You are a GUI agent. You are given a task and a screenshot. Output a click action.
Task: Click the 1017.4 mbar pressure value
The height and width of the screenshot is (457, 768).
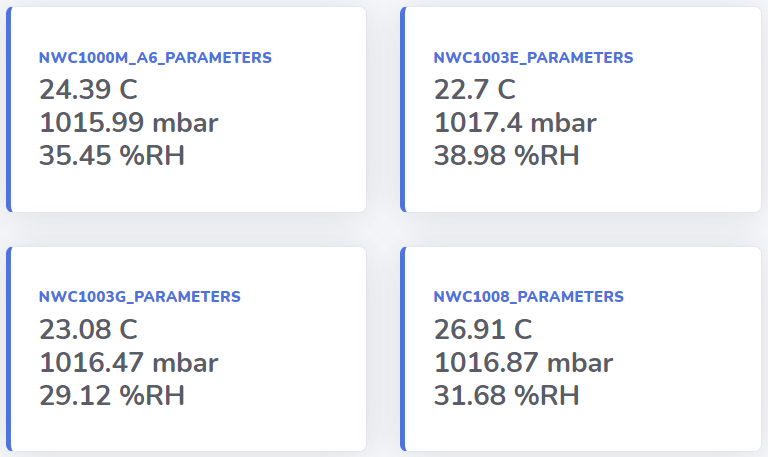coord(515,122)
